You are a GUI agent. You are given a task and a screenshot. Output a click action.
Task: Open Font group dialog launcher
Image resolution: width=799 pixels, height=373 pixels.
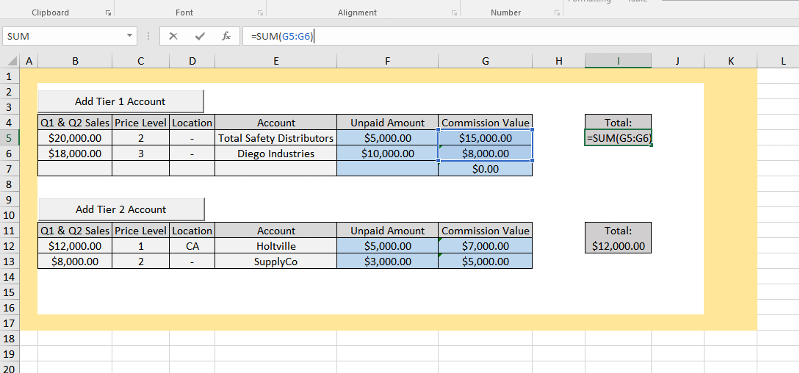(260, 13)
